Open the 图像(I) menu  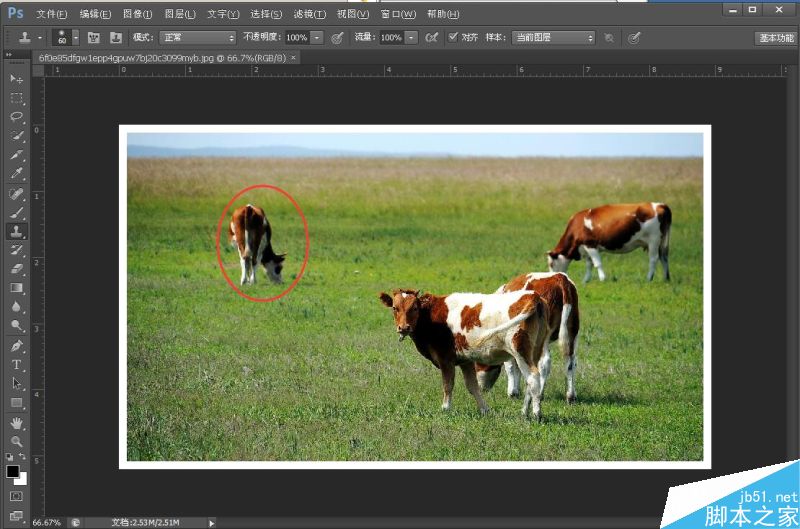tap(137, 14)
